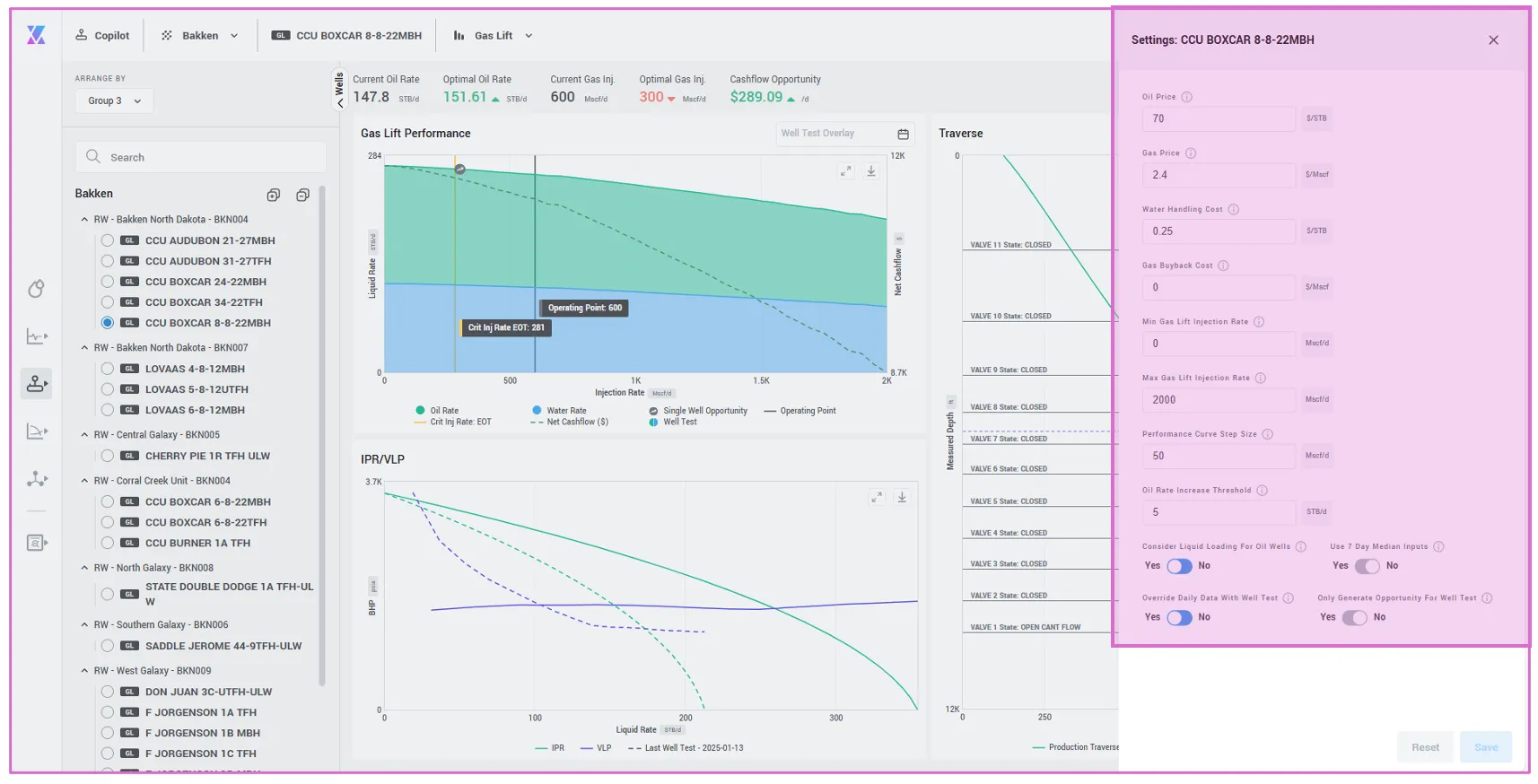Download the Gas Lift Performance chart
The image size is (1538, 784).
(x=871, y=170)
